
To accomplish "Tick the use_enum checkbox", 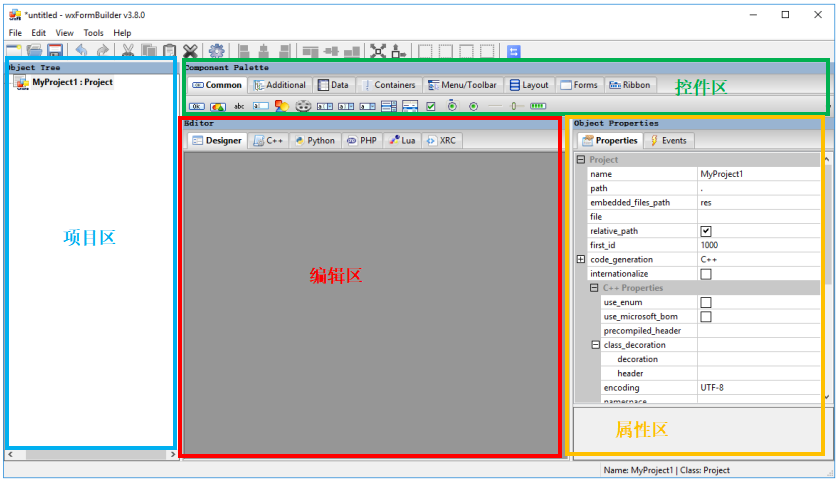I will 706,302.
